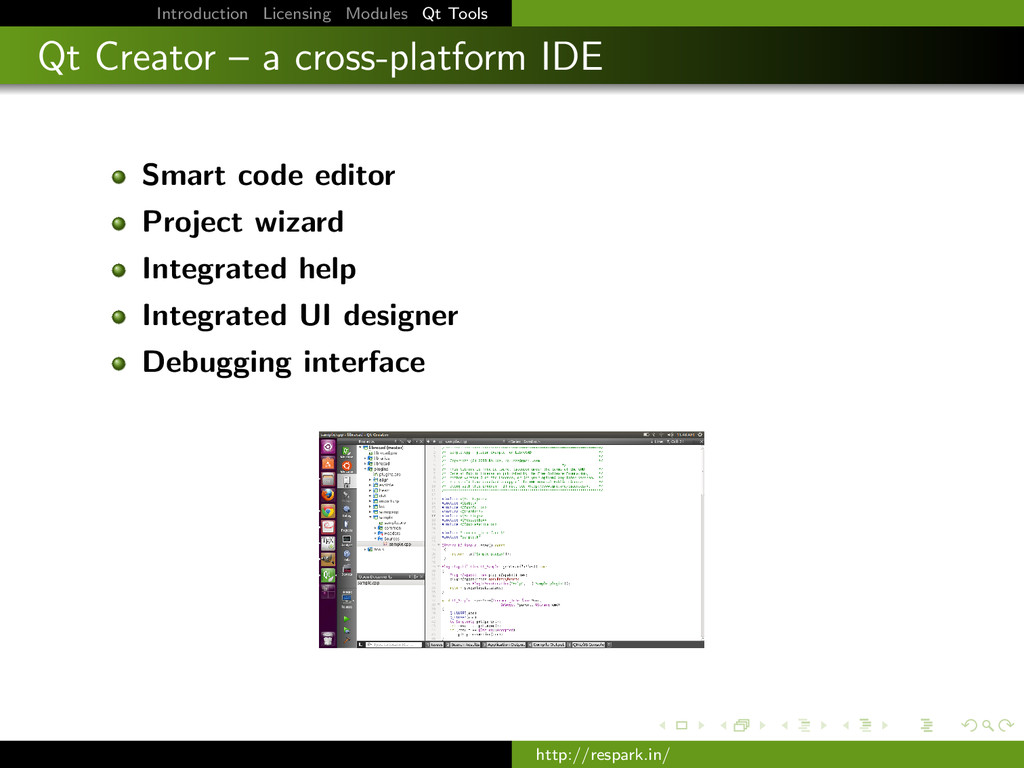The height and width of the screenshot is (768, 1024).
Task: Jump to the Introduction section
Action: coord(202,14)
